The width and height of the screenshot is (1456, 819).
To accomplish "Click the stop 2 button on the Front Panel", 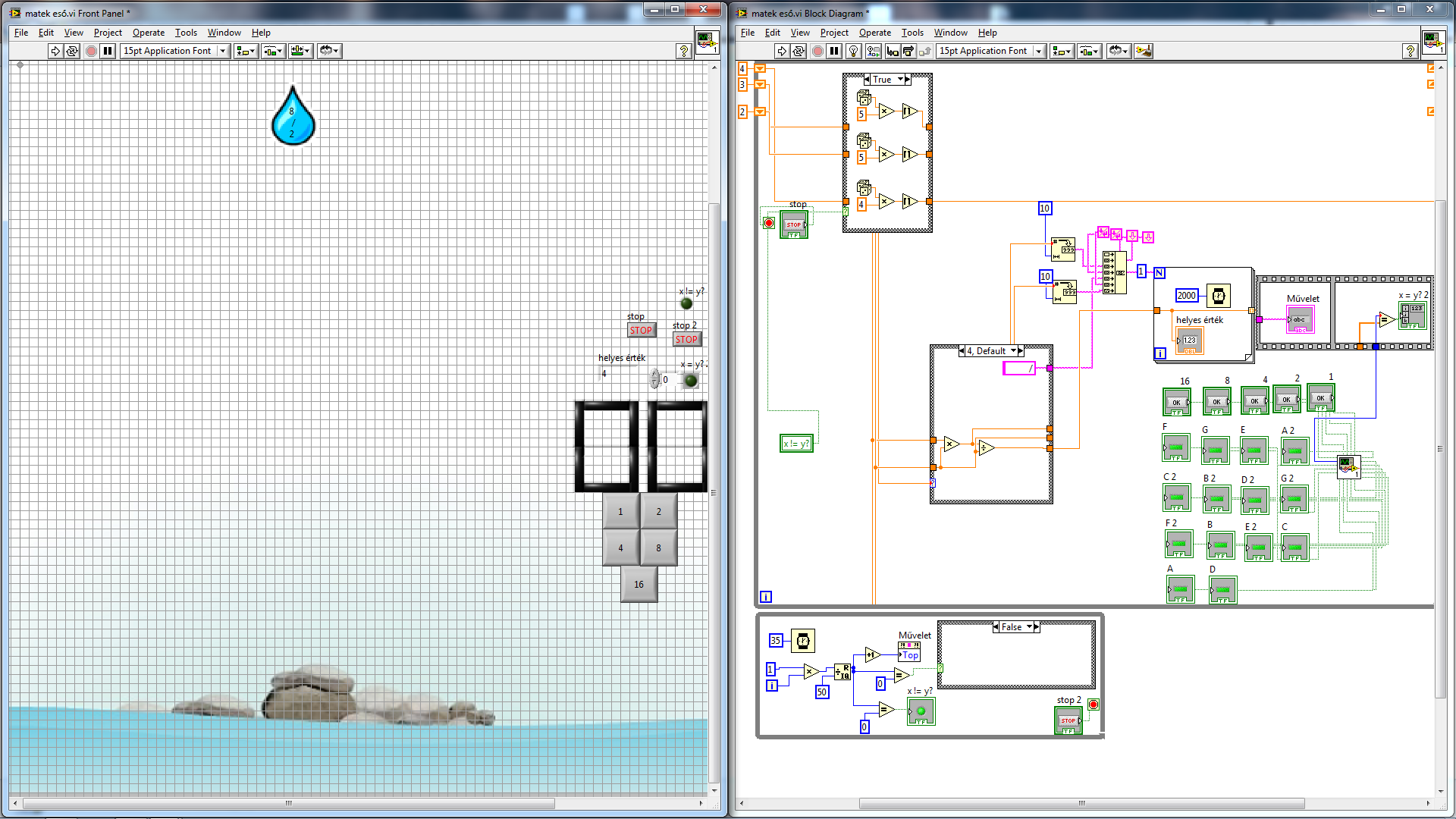I will (x=686, y=340).
